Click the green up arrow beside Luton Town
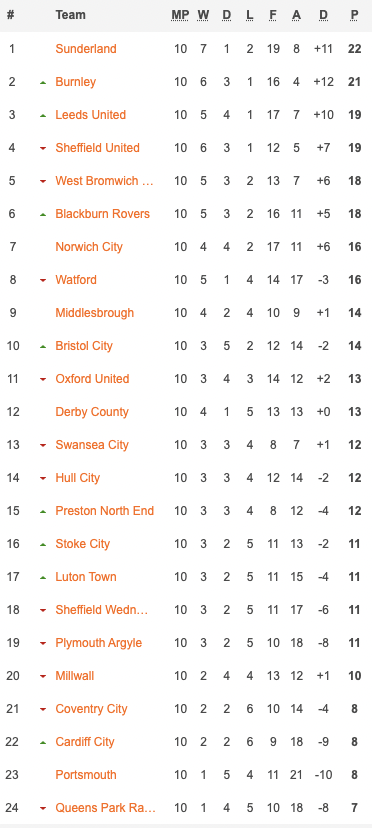This screenshot has width=372, height=828. point(43,578)
